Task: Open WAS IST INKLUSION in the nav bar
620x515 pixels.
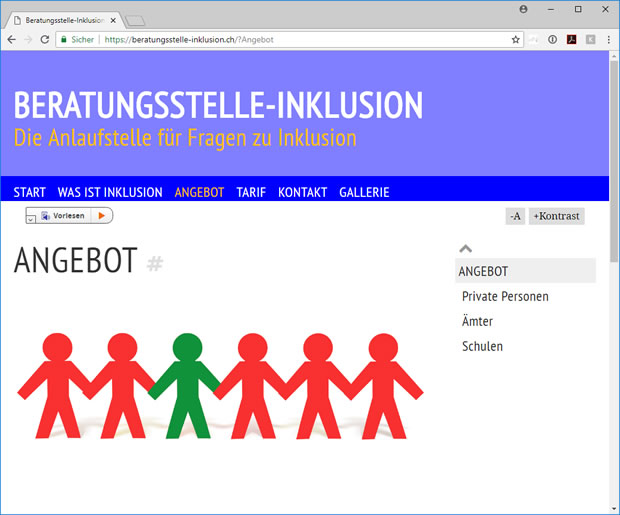Action: (x=110, y=192)
